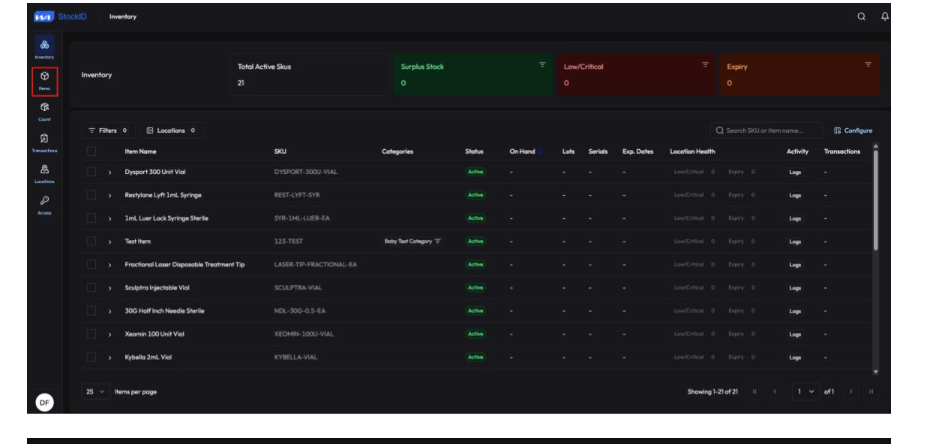Check the Restylane Lyft 1mL Syringe row
Viewport: 933px width, 444px height.
[91, 195]
